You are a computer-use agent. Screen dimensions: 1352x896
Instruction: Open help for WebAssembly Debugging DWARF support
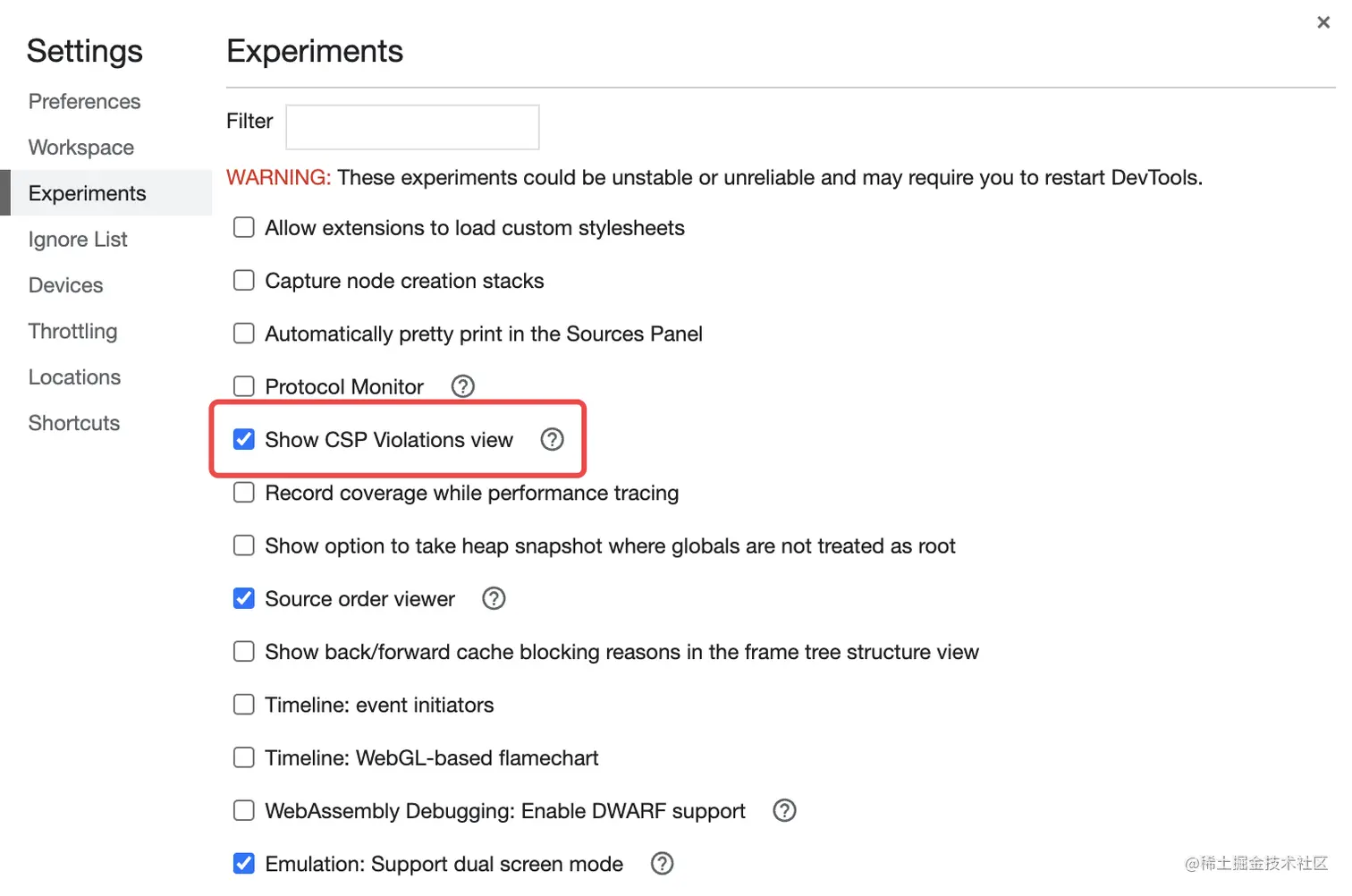point(784,810)
